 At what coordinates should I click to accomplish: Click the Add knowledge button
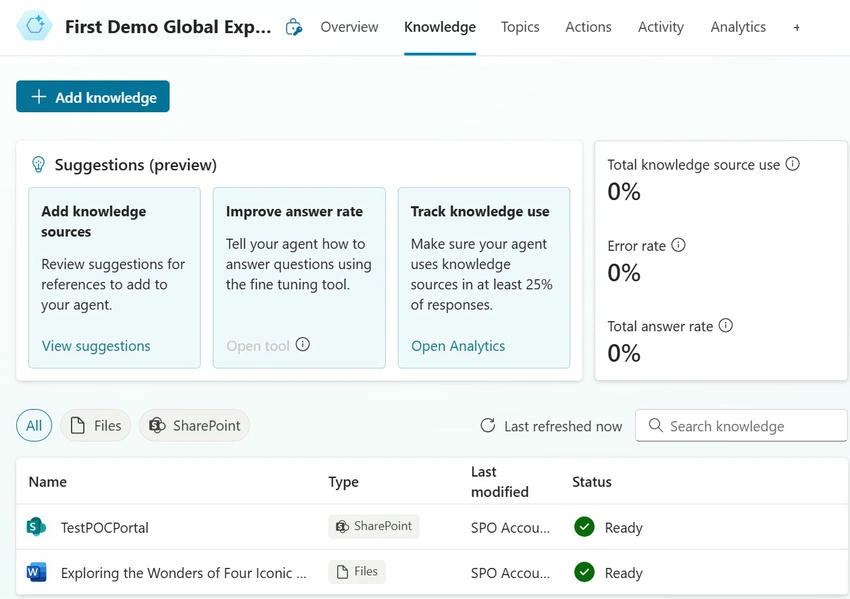pyautogui.click(x=93, y=96)
